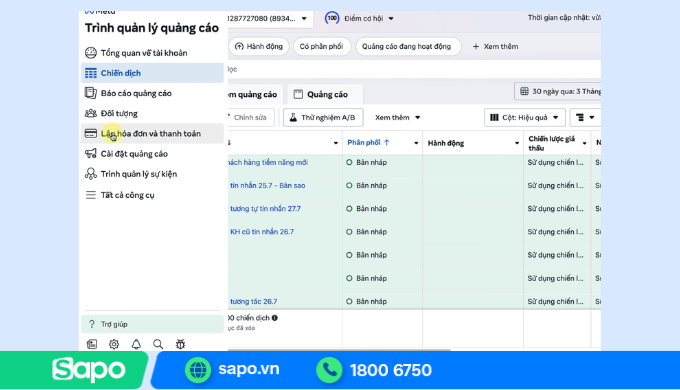Start Thử nghiệm A/B test
The height and width of the screenshot is (390, 680).
pos(323,118)
